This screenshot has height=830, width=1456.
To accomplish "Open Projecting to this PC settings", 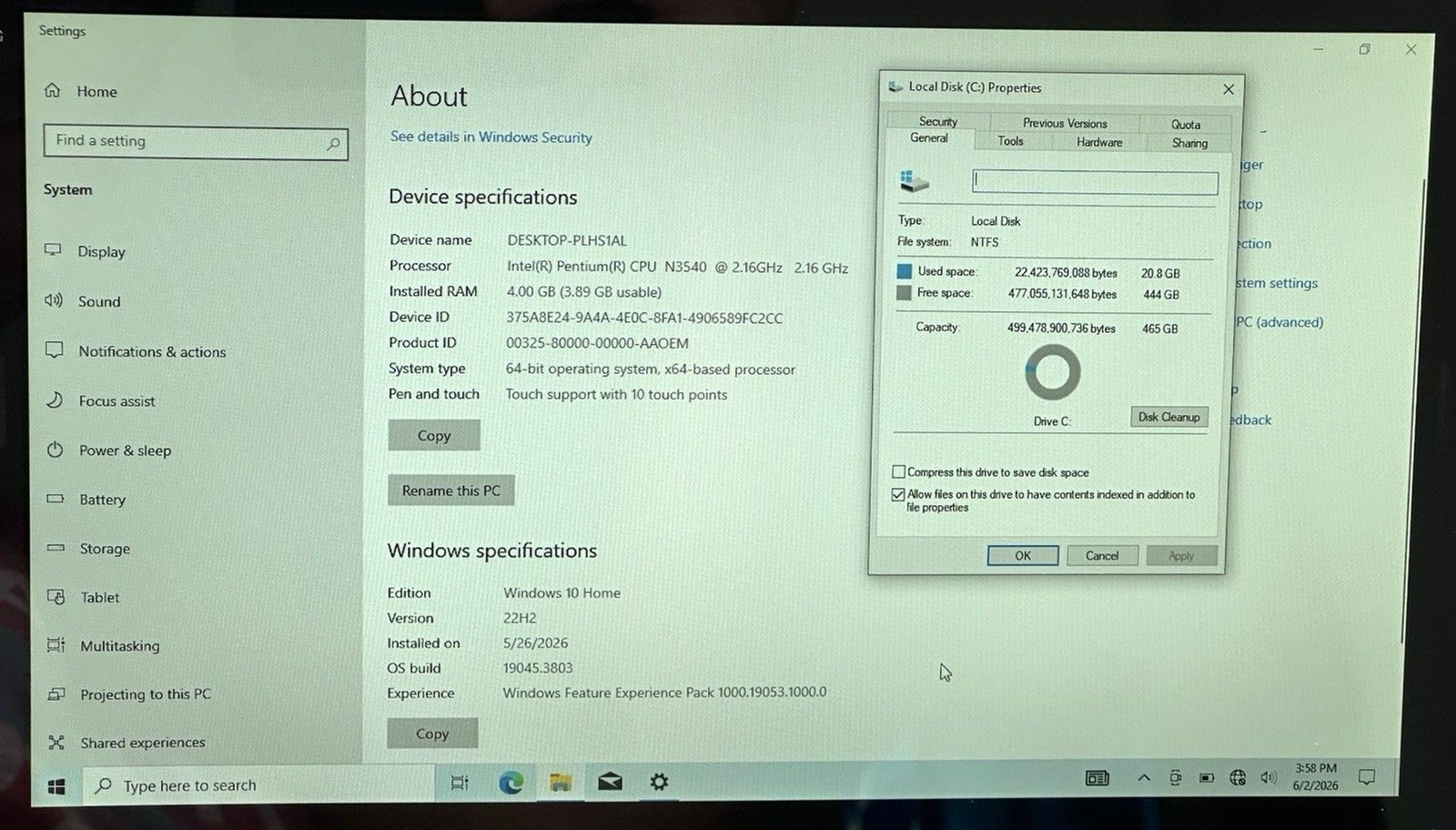I will pos(129,693).
